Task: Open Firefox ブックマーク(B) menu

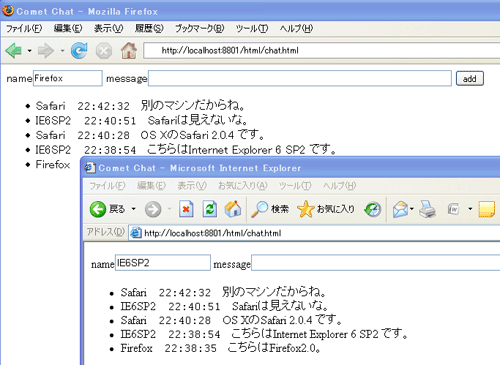Action: pos(200,29)
